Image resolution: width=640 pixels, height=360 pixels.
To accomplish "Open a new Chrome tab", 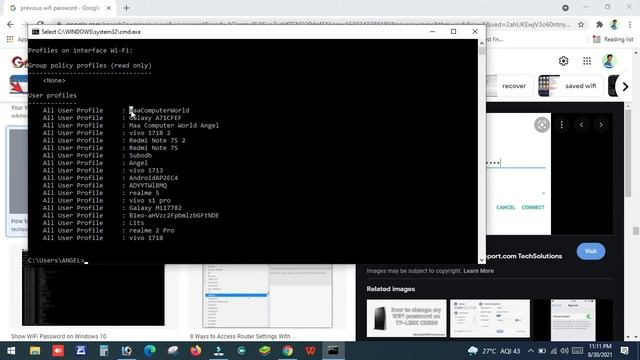I will pos(126,8).
